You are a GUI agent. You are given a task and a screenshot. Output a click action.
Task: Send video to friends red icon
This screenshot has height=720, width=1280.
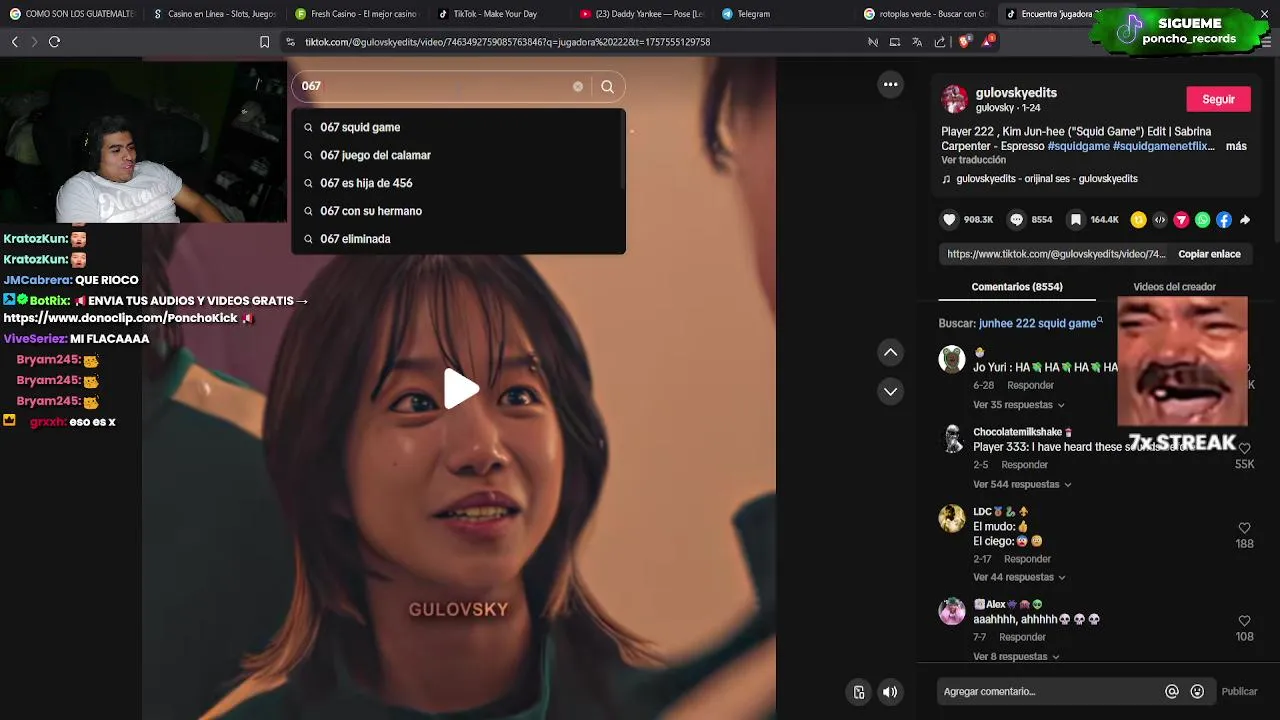(1181, 220)
